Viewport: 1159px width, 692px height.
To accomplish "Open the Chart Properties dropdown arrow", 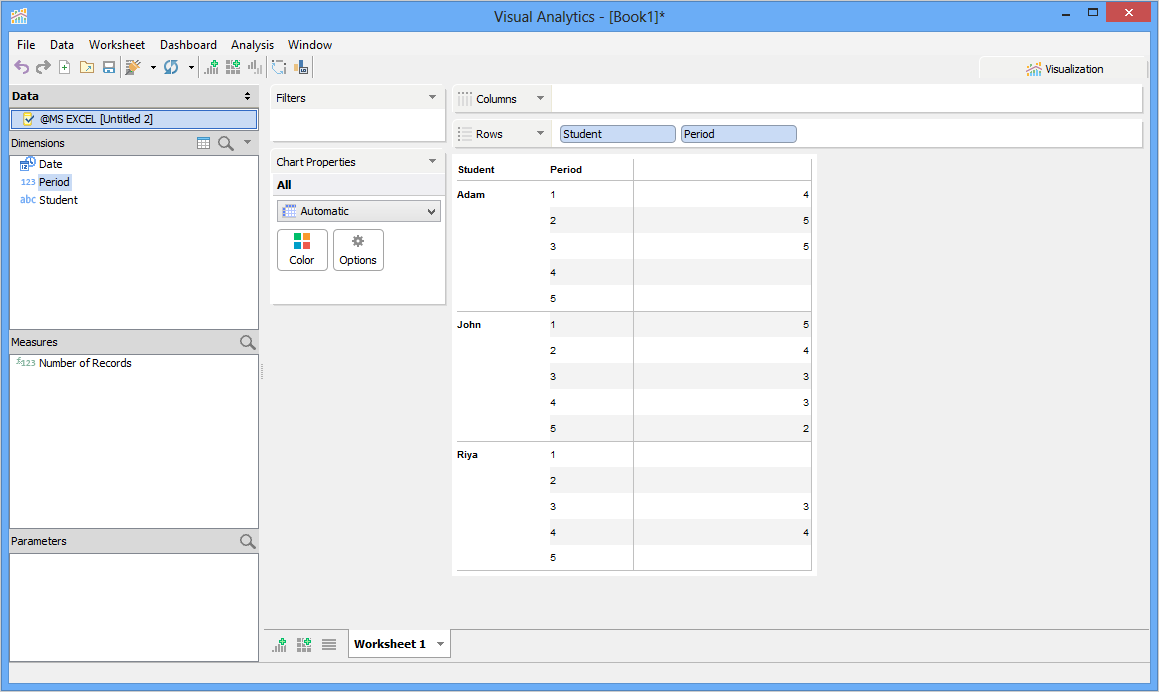I will pos(432,161).
